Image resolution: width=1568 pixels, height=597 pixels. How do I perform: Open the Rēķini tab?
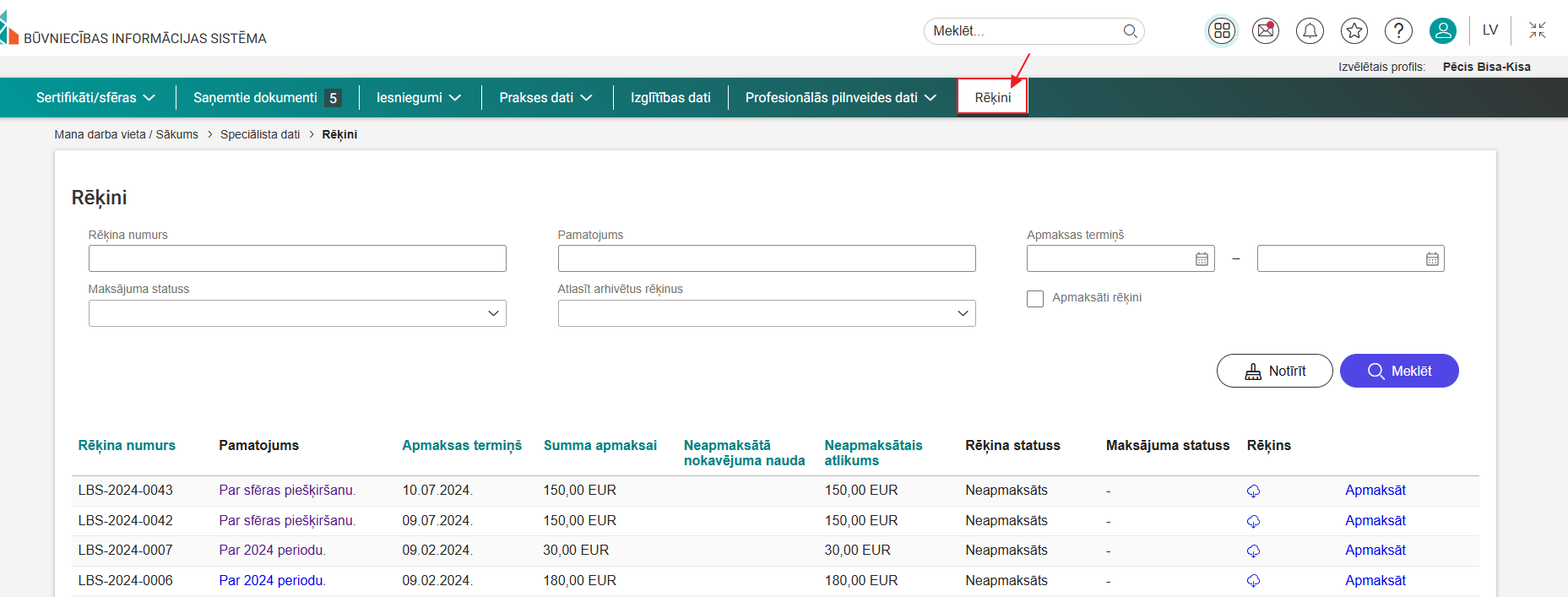click(x=992, y=98)
